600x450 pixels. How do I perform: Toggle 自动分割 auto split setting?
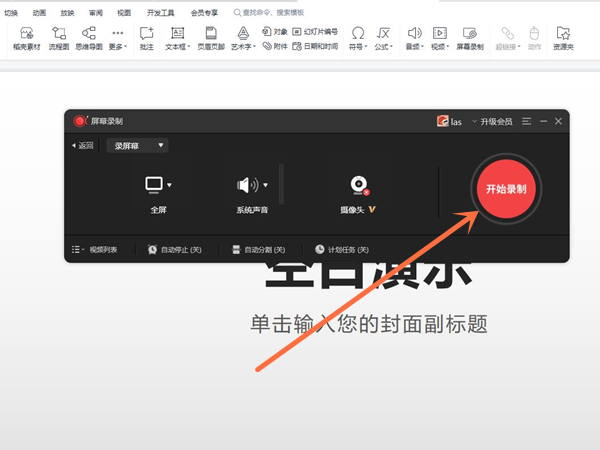258,249
